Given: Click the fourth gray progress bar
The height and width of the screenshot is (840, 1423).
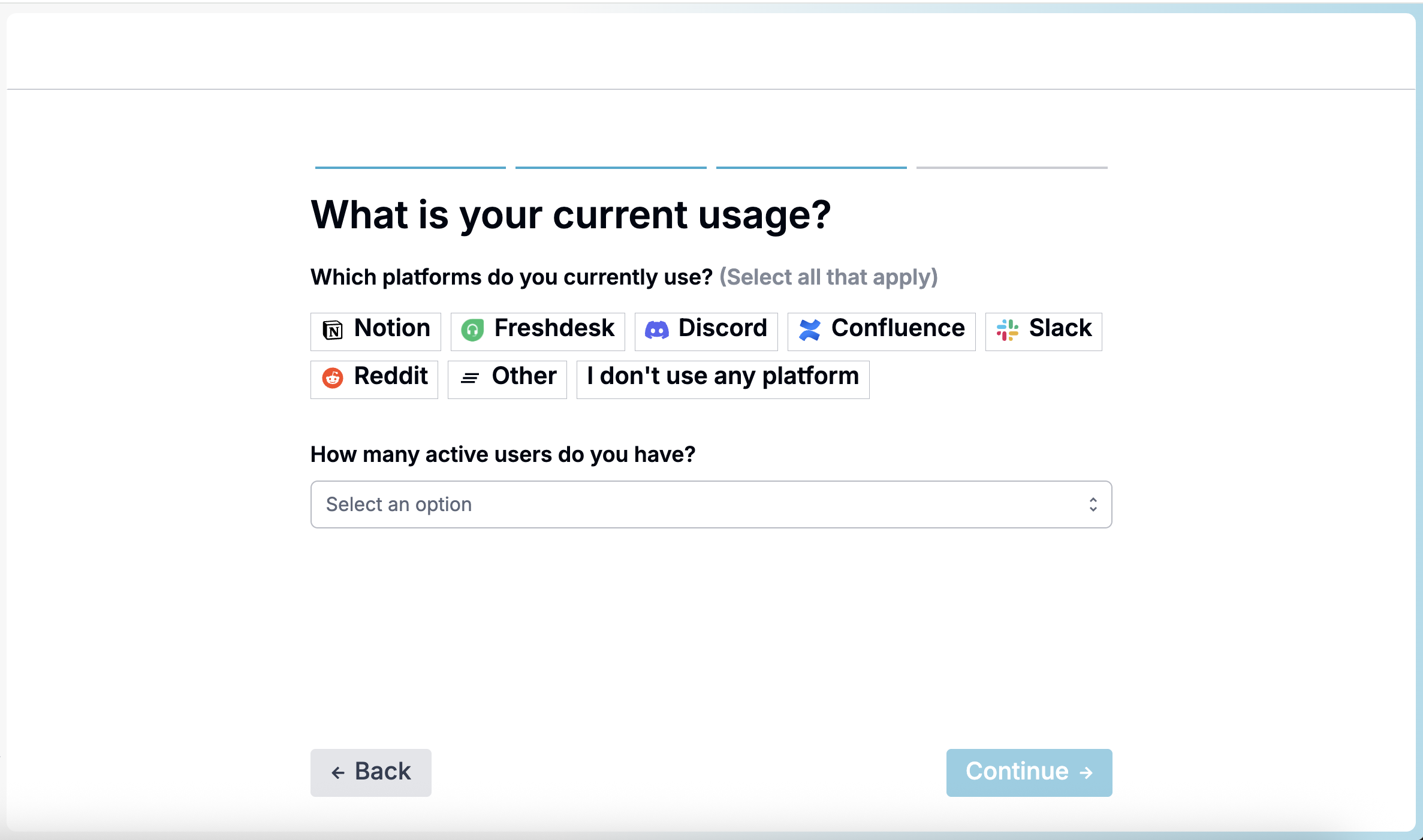Looking at the screenshot, I should point(1012,168).
